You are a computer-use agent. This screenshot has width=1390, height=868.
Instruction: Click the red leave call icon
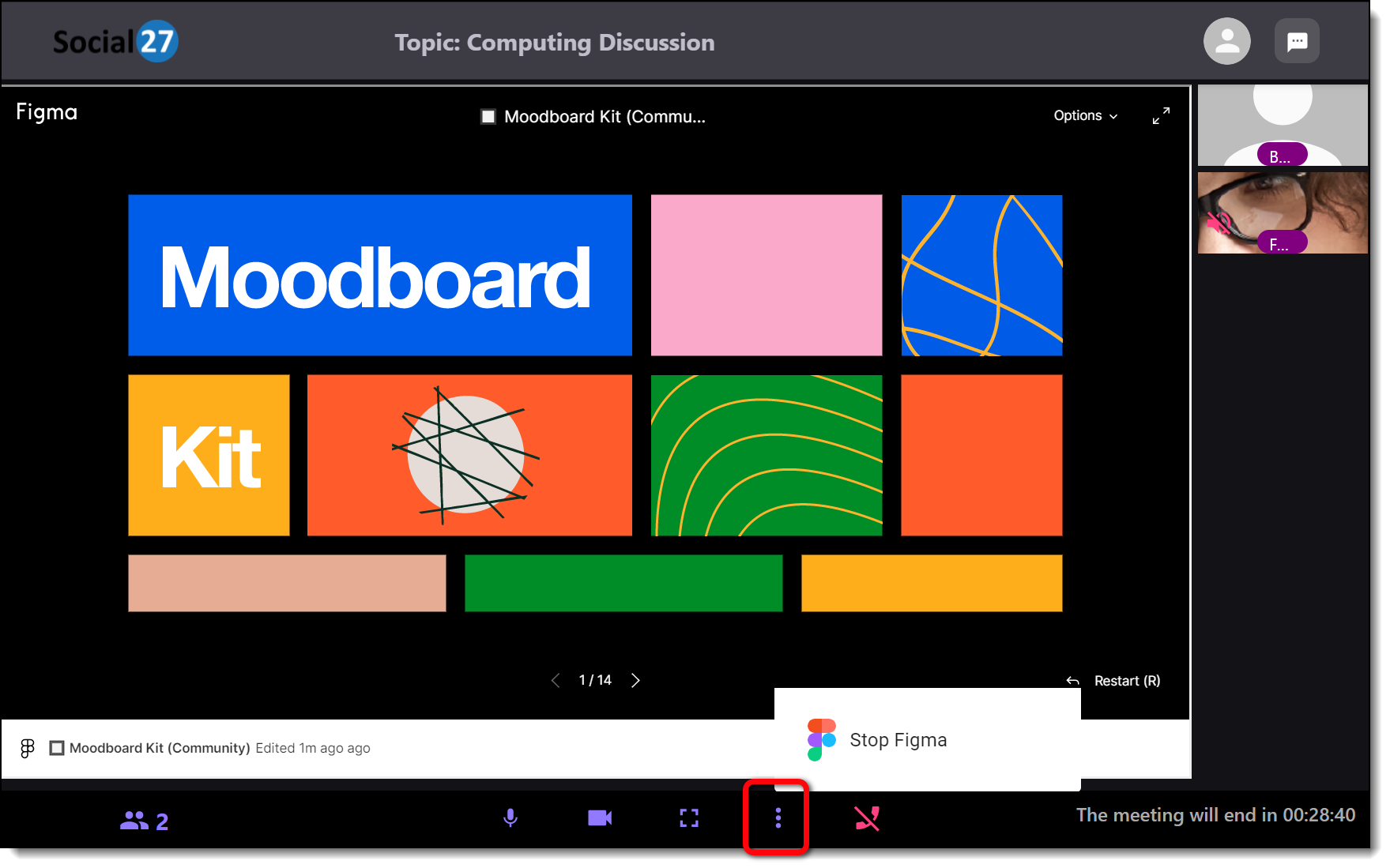[x=867, y=818]
